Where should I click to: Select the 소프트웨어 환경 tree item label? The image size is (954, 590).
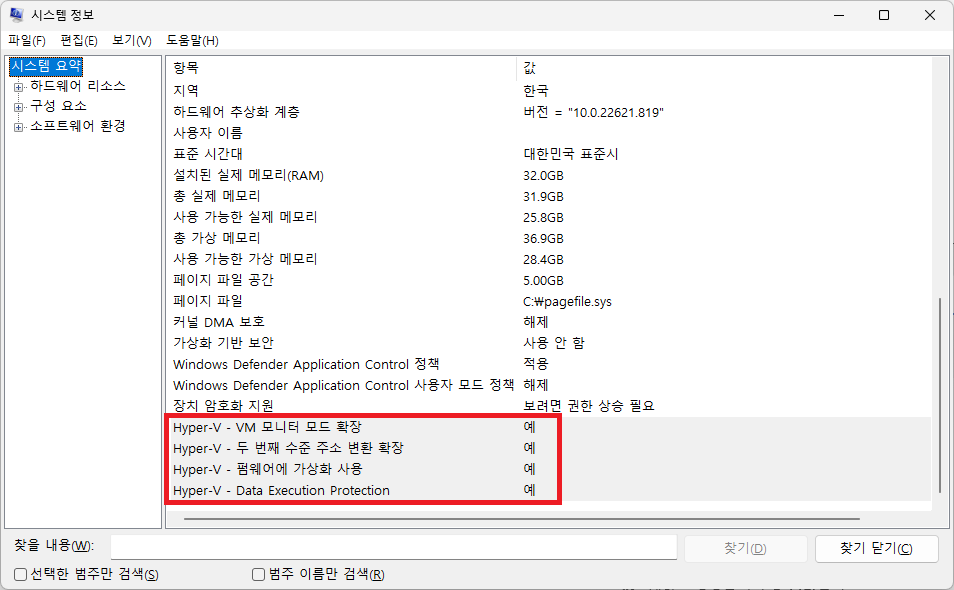coord(78,126)
